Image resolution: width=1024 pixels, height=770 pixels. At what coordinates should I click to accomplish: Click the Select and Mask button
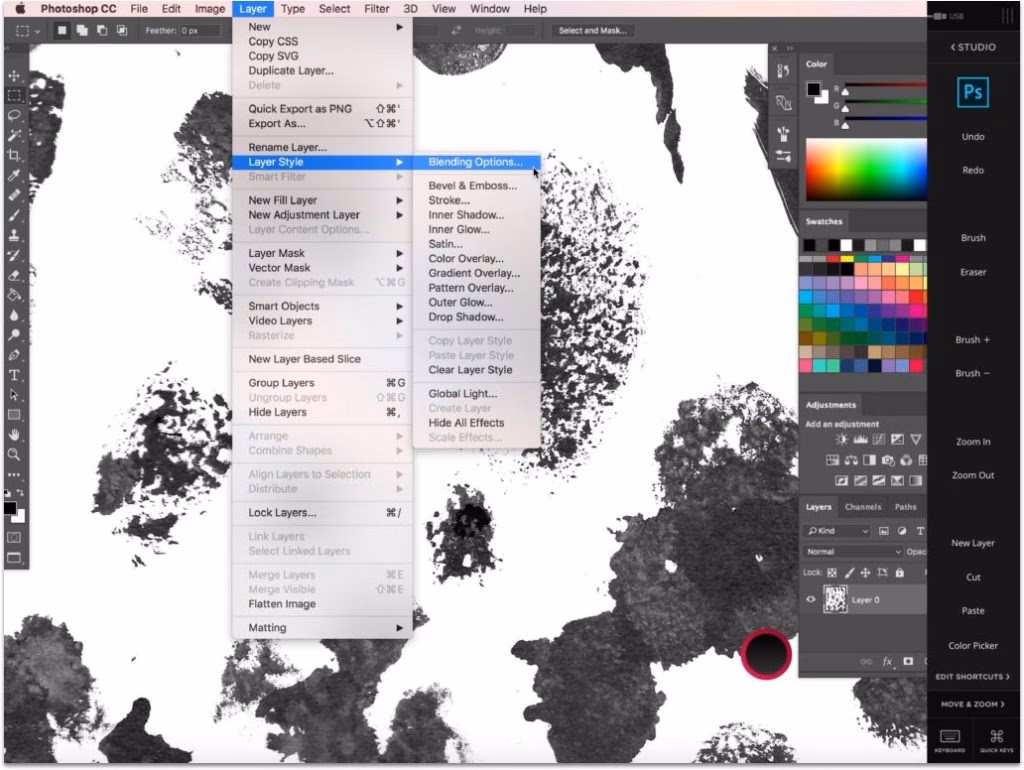(x=593, y=30)
